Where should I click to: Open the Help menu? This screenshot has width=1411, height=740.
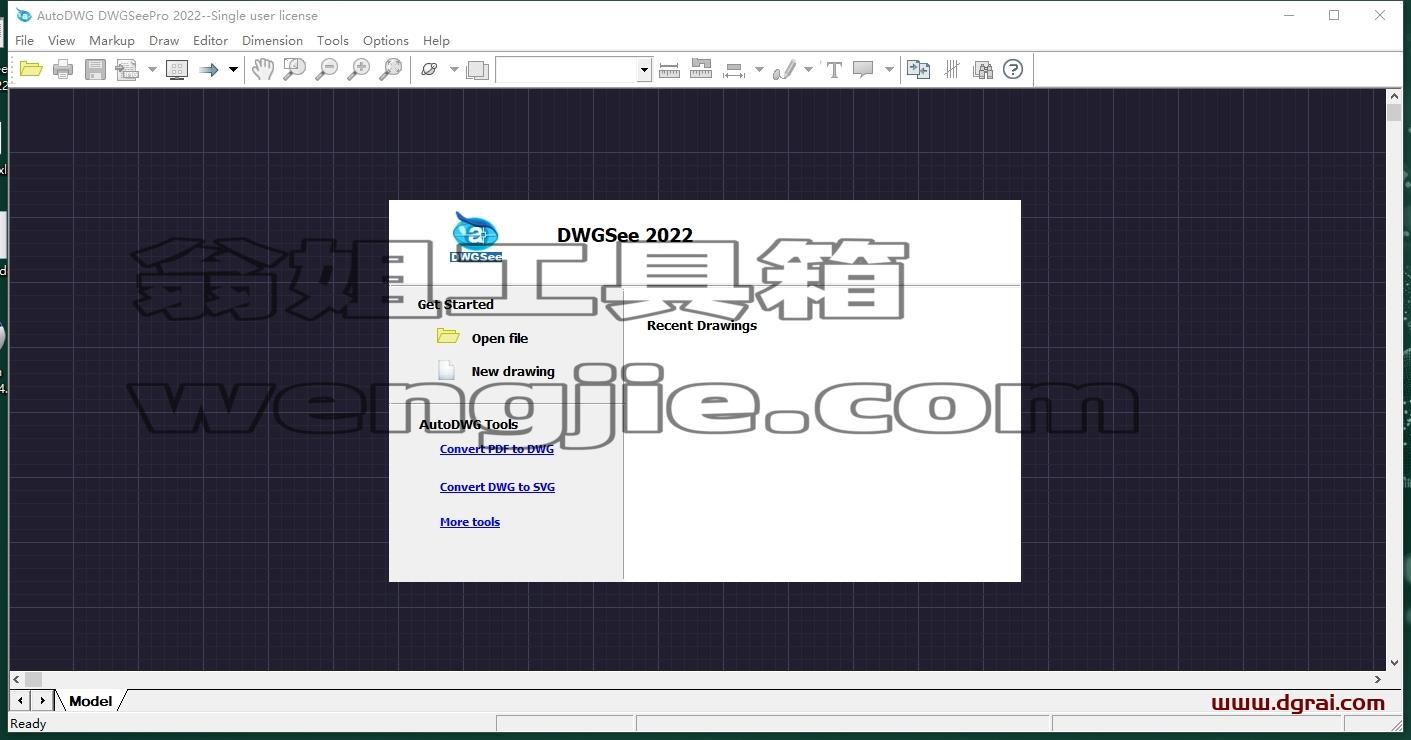436,41
